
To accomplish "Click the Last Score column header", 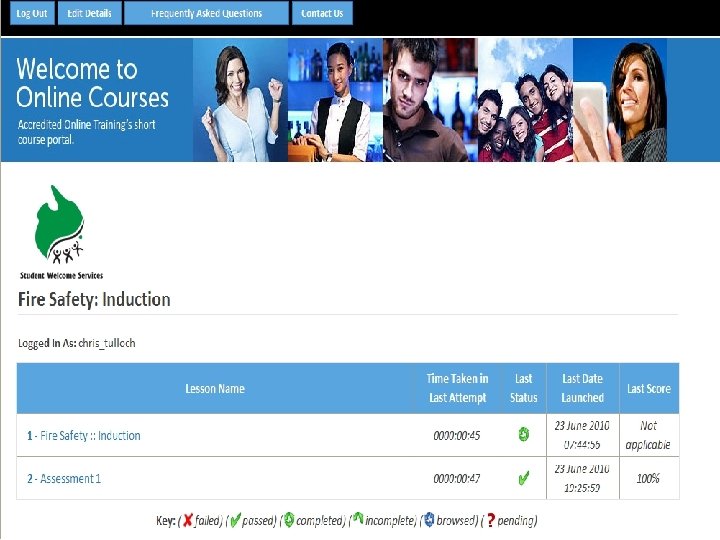I will [x=649, y=388].
